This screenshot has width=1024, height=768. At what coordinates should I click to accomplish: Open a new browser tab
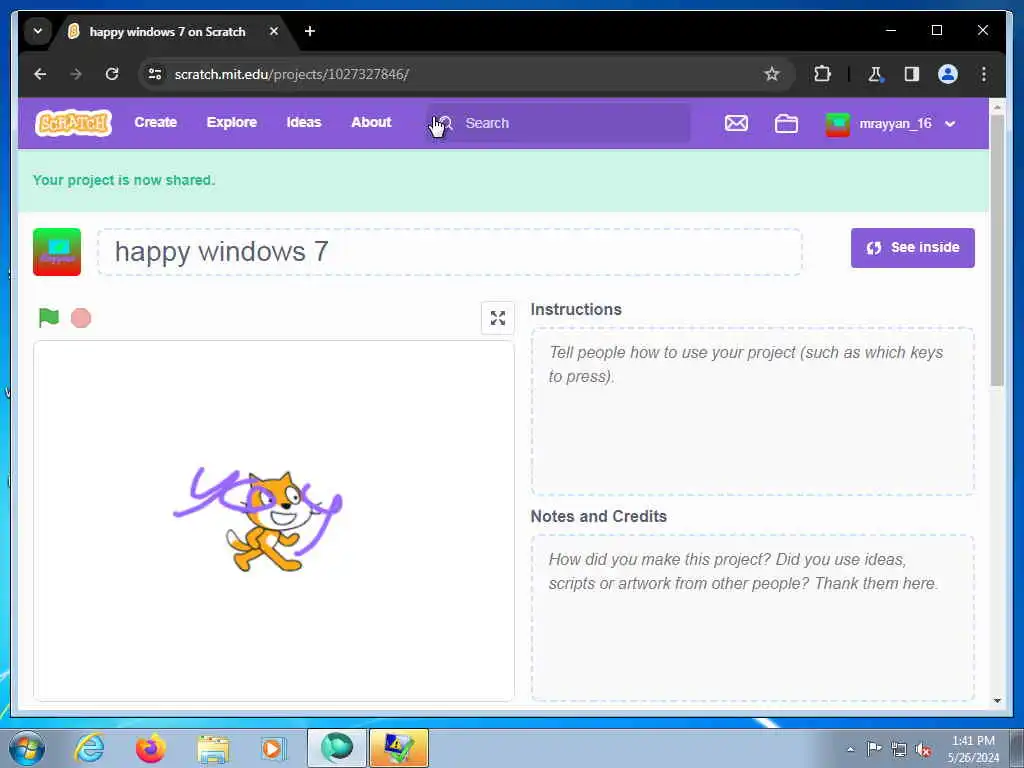pos(310,31)
